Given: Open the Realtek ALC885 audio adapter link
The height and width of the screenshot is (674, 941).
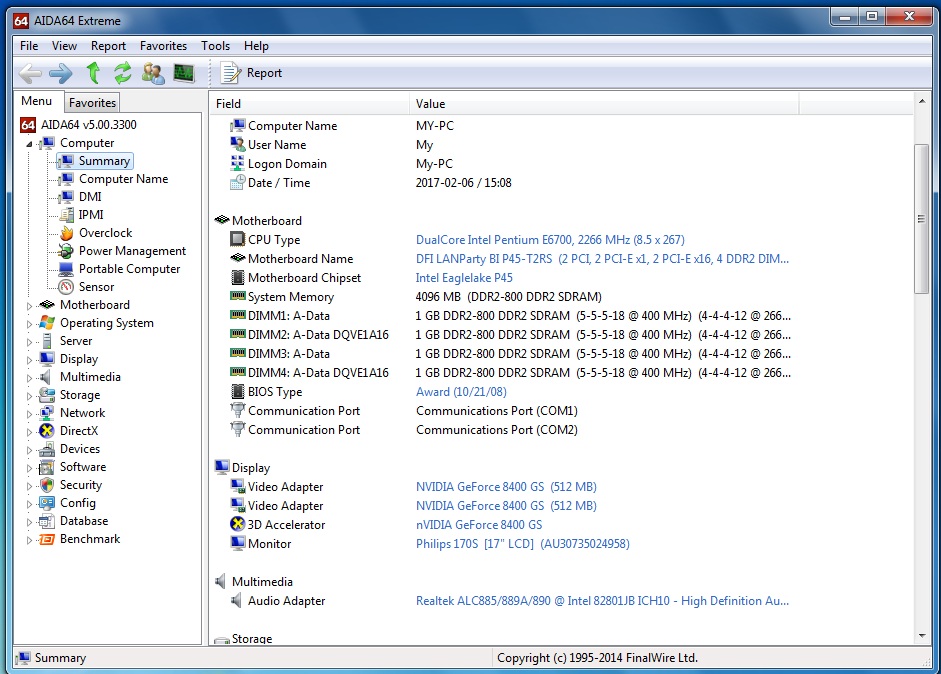Looking at the screenshot, I should coord(602,601).
